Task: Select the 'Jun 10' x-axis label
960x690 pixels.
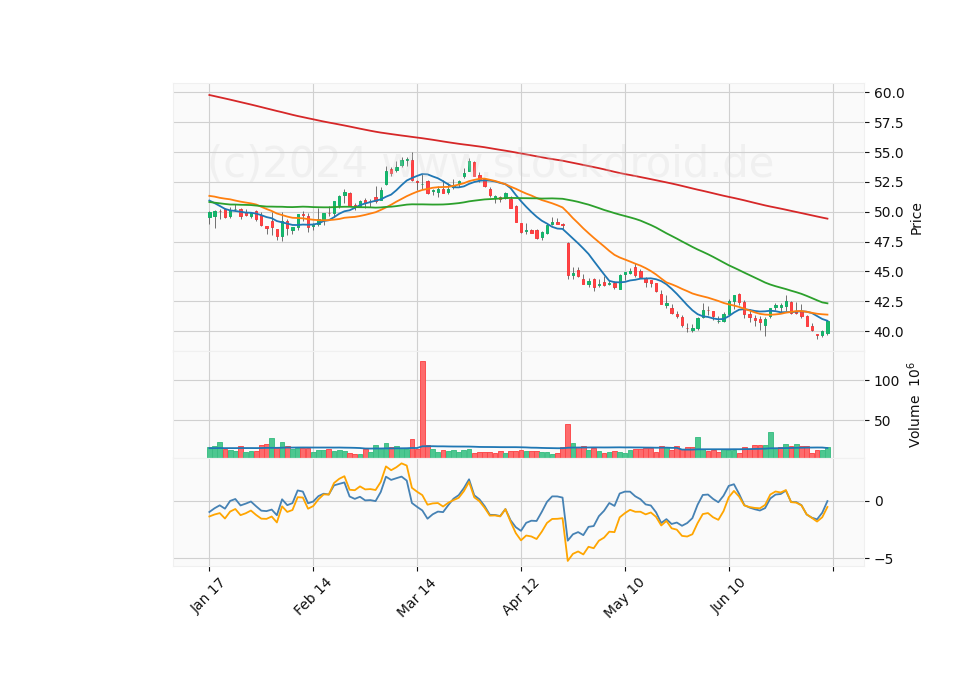Action: click(x=727, y=597)
